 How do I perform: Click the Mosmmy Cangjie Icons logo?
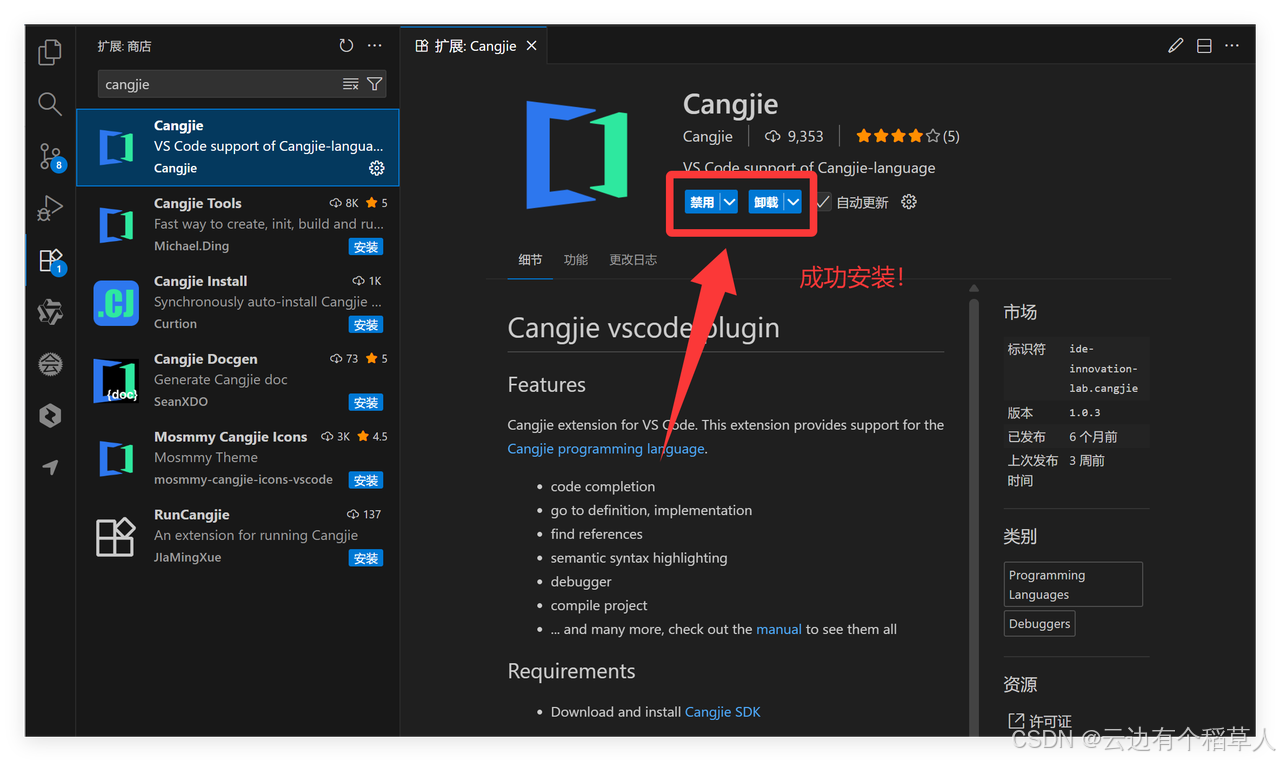pos(116,459)
